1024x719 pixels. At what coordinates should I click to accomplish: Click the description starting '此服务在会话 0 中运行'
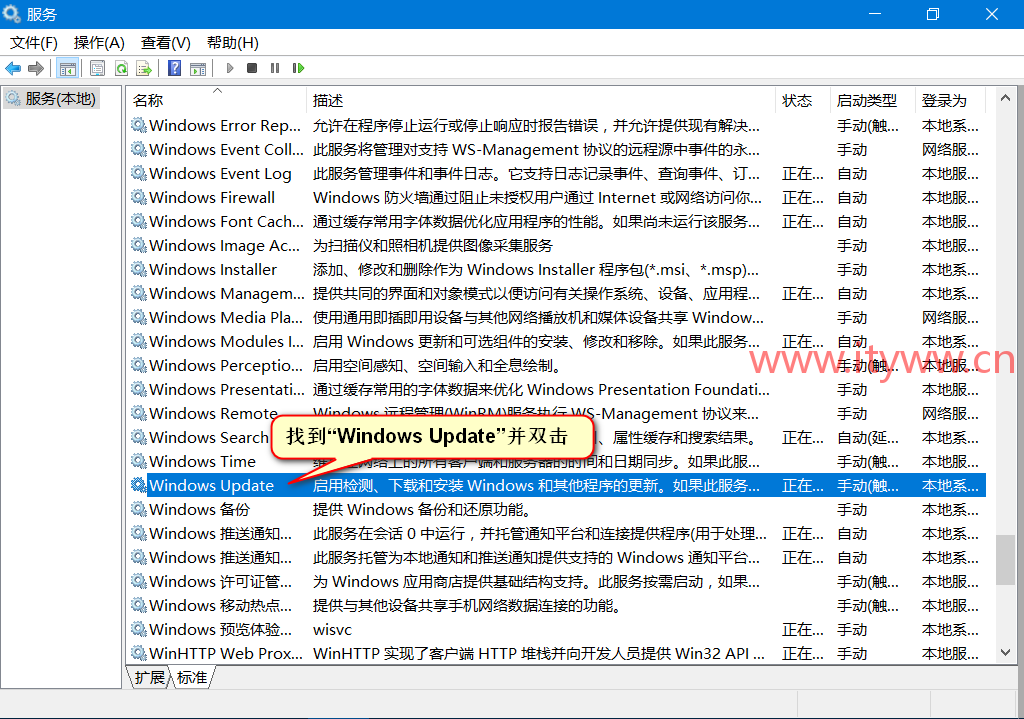(540, 534)
